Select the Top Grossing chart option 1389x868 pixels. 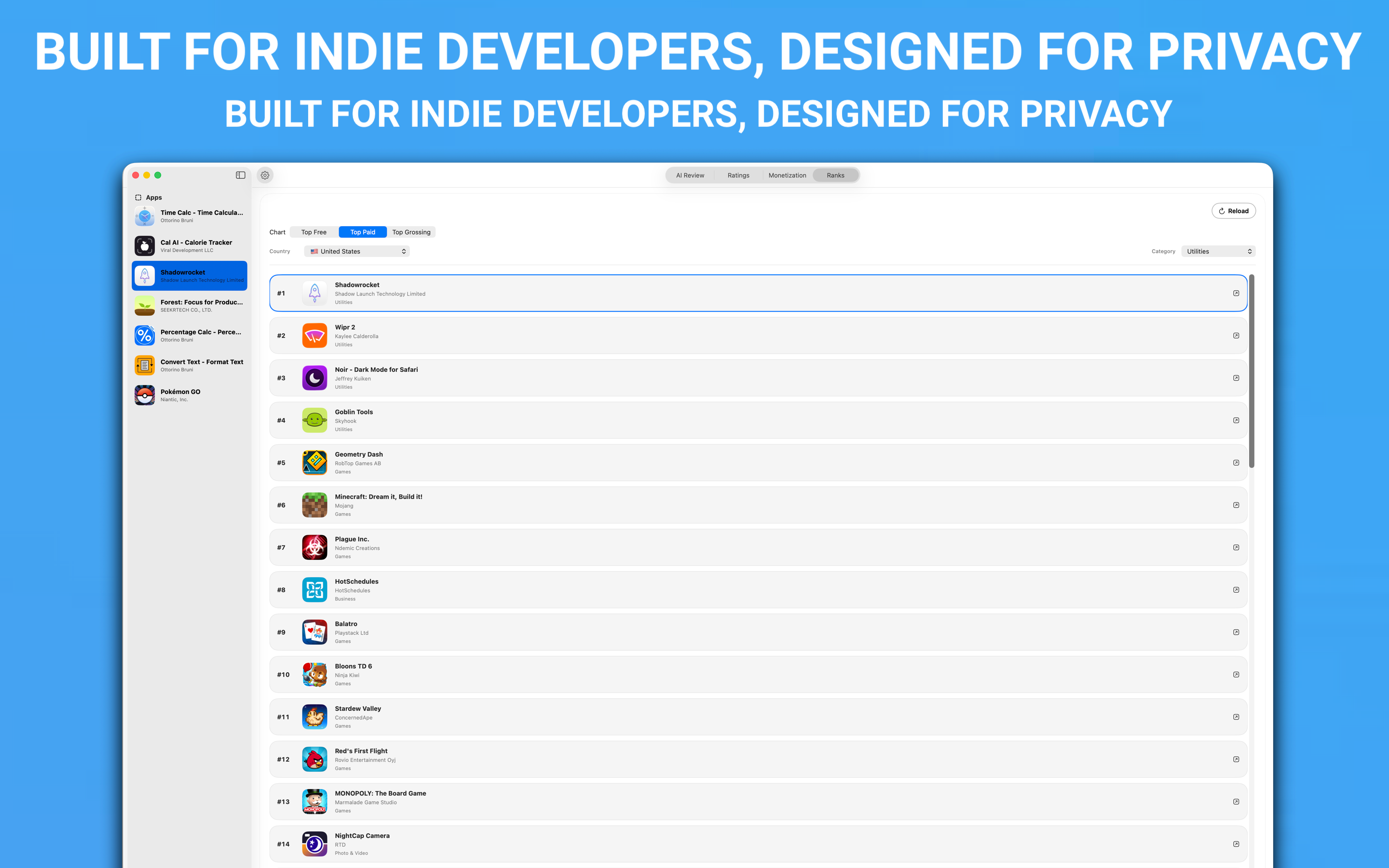tap(411, 232)
